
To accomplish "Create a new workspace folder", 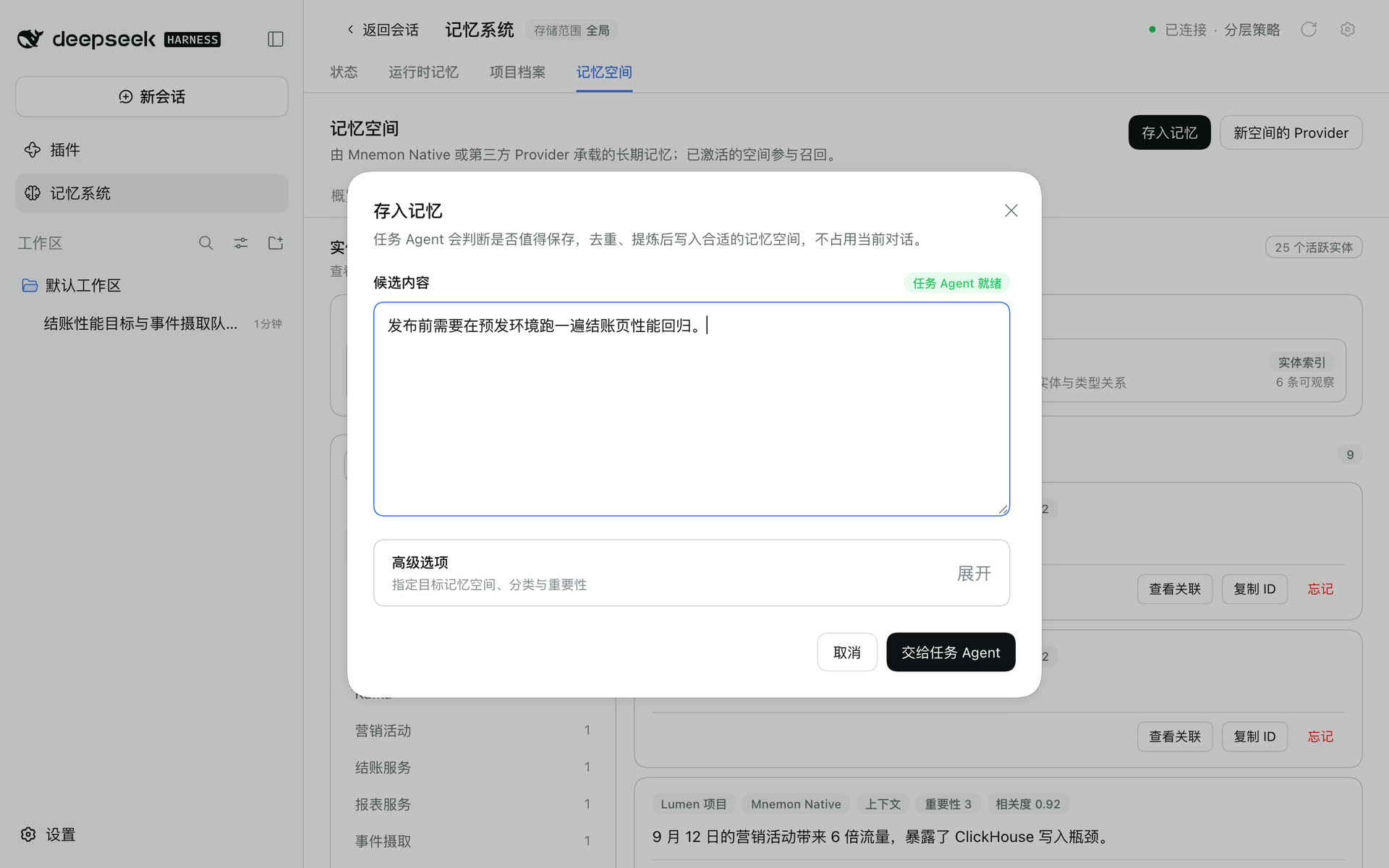I will point(276,243).
